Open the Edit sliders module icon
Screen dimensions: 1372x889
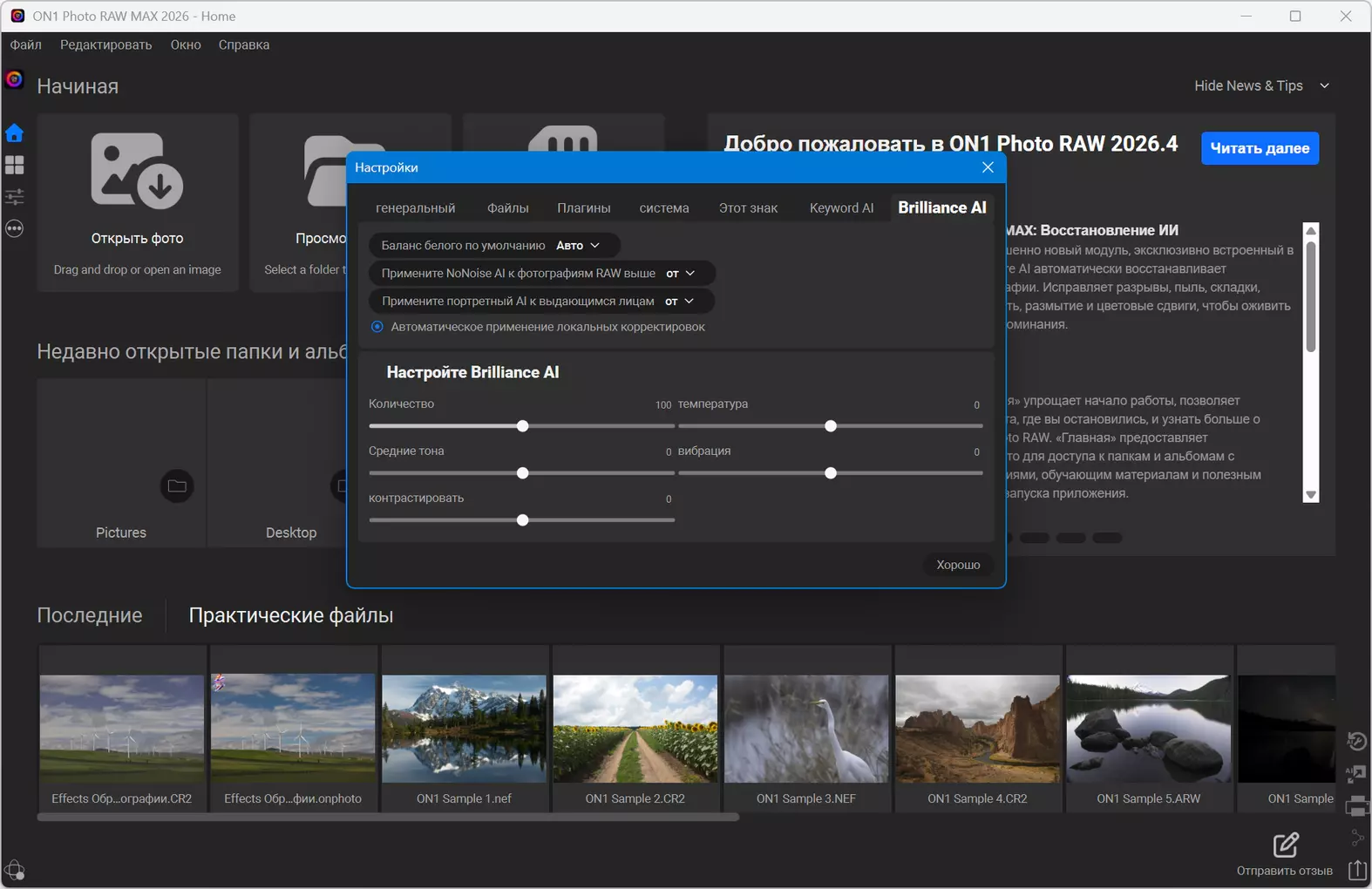14,196
